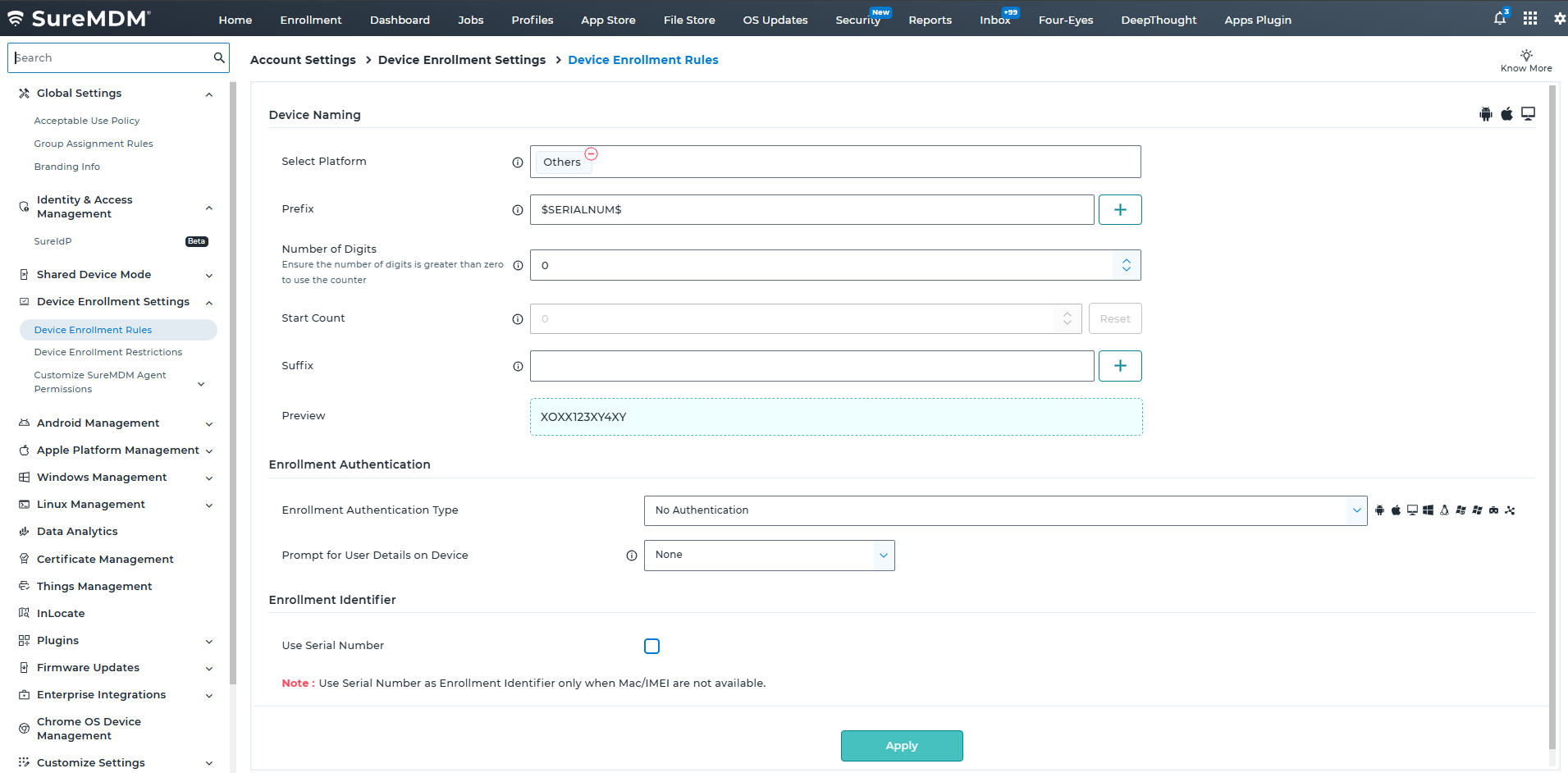This screenshot has width=1568, height=773.
Task: Click the Apple icon beside Enrollment Authentication Type
Action: (x=1396, y=510)
